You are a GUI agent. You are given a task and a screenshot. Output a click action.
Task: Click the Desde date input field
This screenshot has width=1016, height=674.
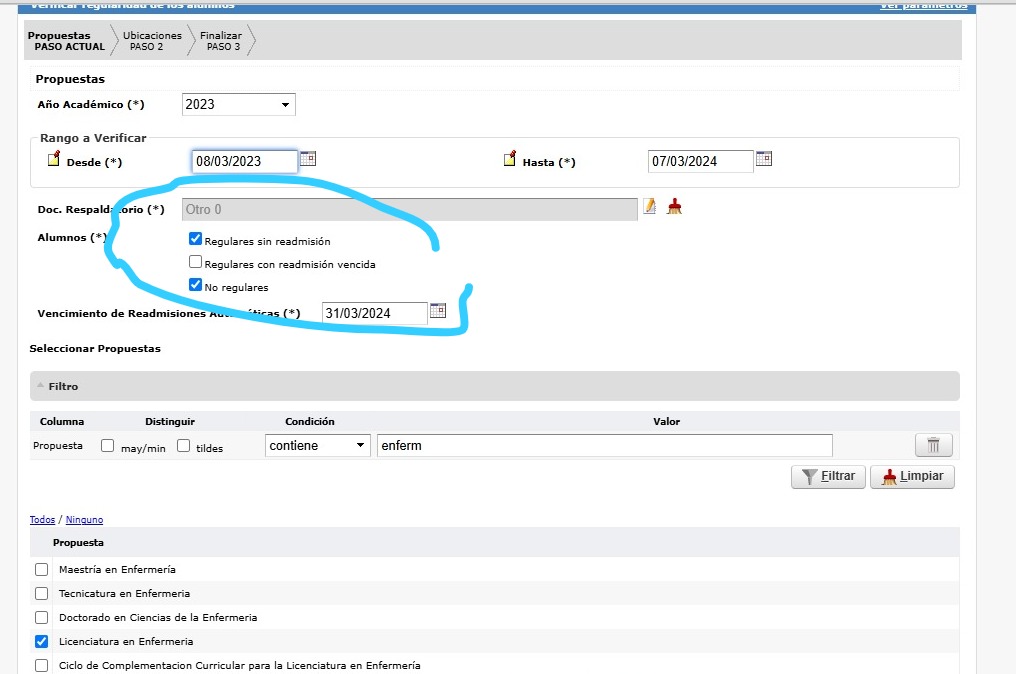tap(244, 161)
